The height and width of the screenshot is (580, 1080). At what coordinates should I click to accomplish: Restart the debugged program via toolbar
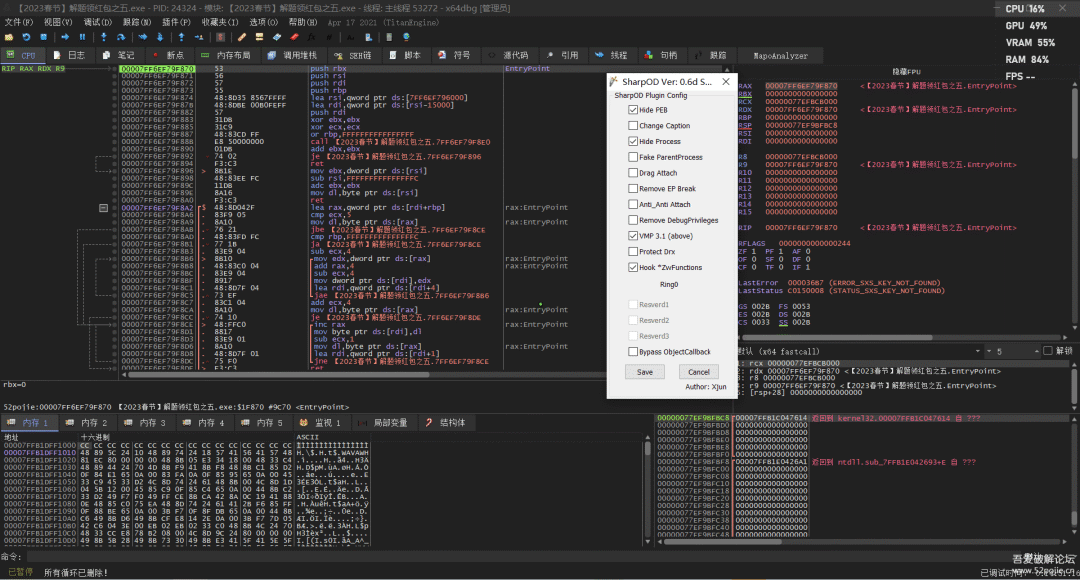24,37
